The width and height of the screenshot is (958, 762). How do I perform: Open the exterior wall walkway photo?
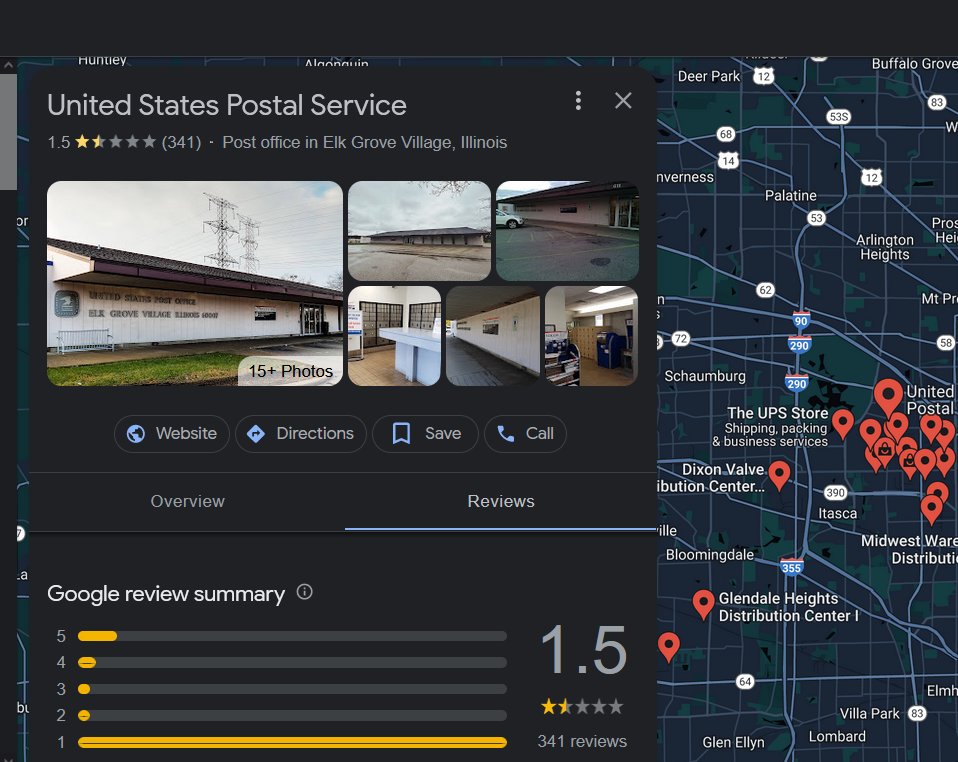coord(493,336)
